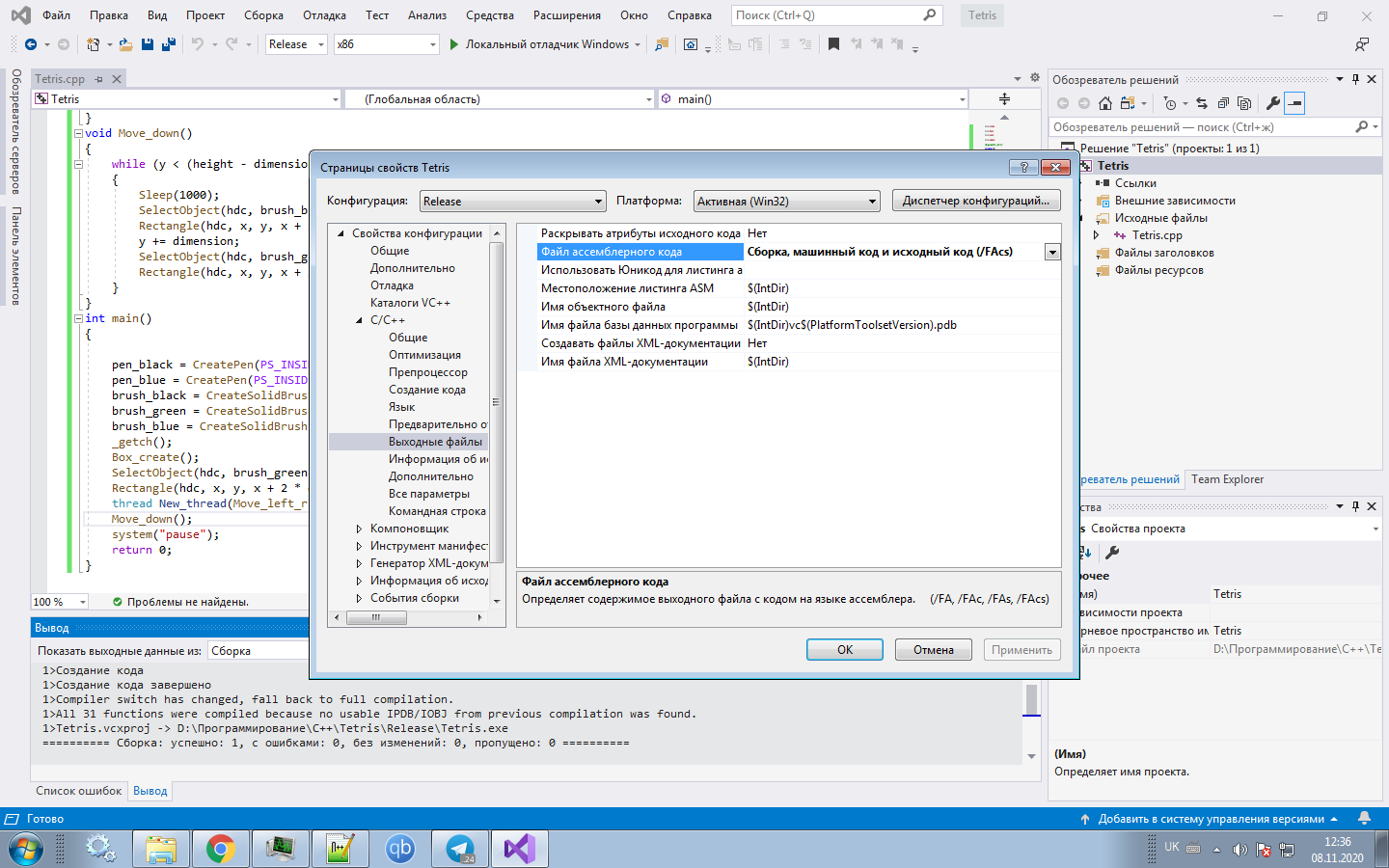Collapse all in Solution Explorer toolbar
Viewport: 1389px width, 868px height.
coord(1223,103)
